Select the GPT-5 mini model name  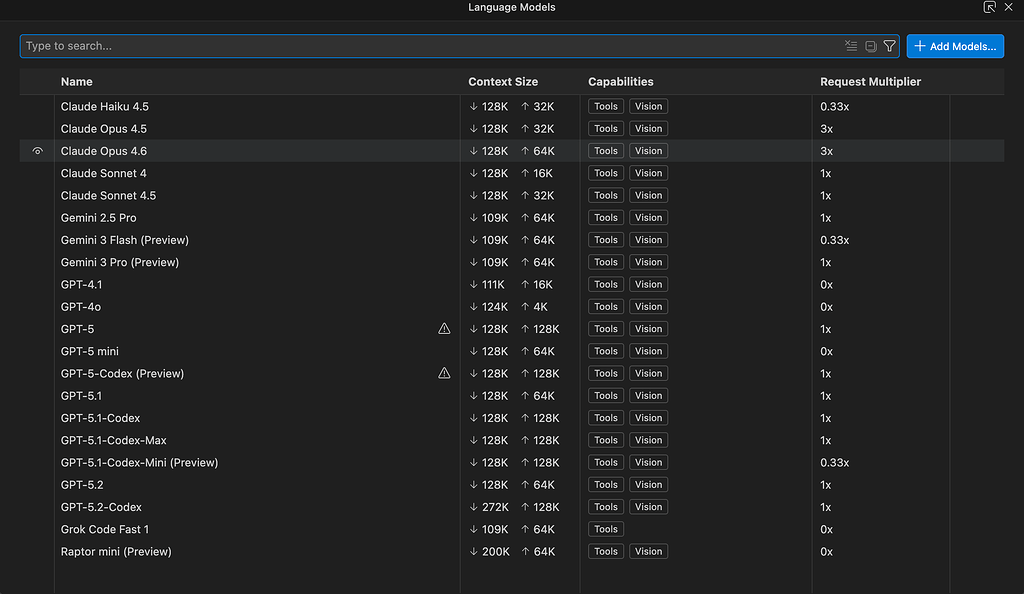(89, 351)
